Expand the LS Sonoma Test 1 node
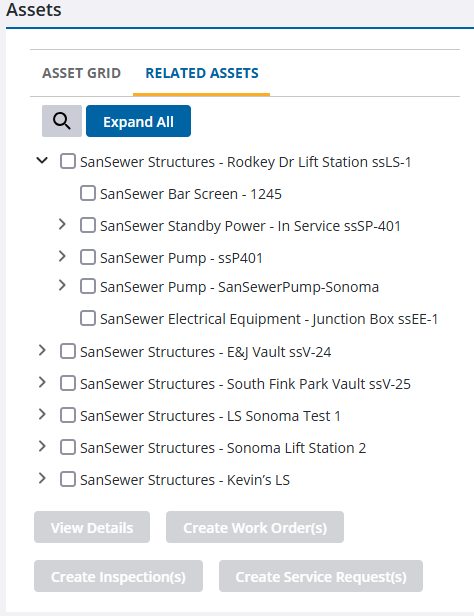Screen dimensions: 474x616 coord(42,414)
